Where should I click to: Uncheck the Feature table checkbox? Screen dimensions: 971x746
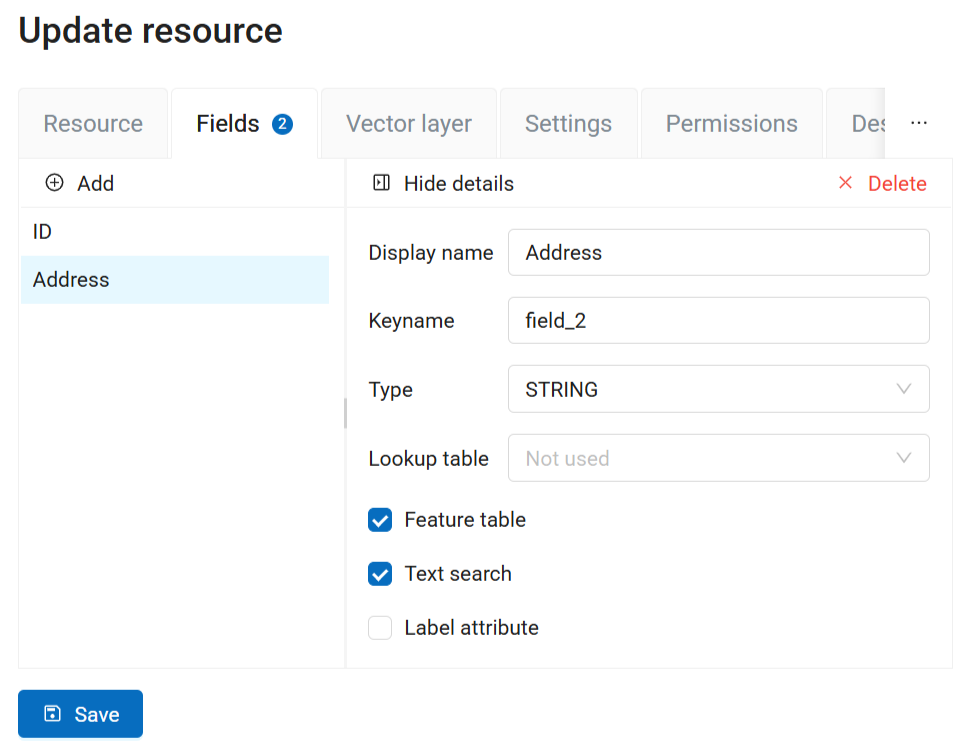[x=380, y=520]
